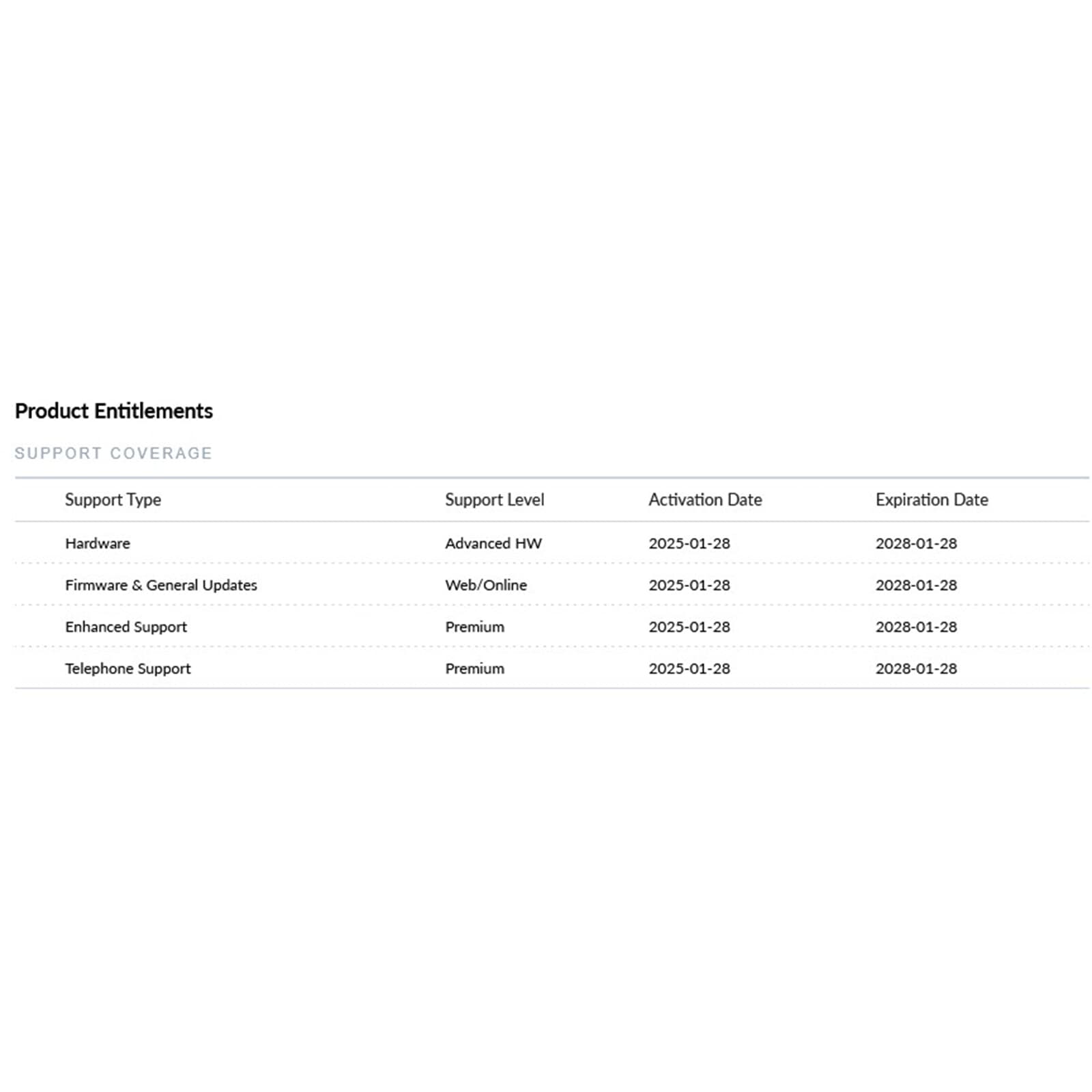Viewport: 1092px width, 1092px height.
Task: Click the Web/Online support level
Action: [485, 585]
